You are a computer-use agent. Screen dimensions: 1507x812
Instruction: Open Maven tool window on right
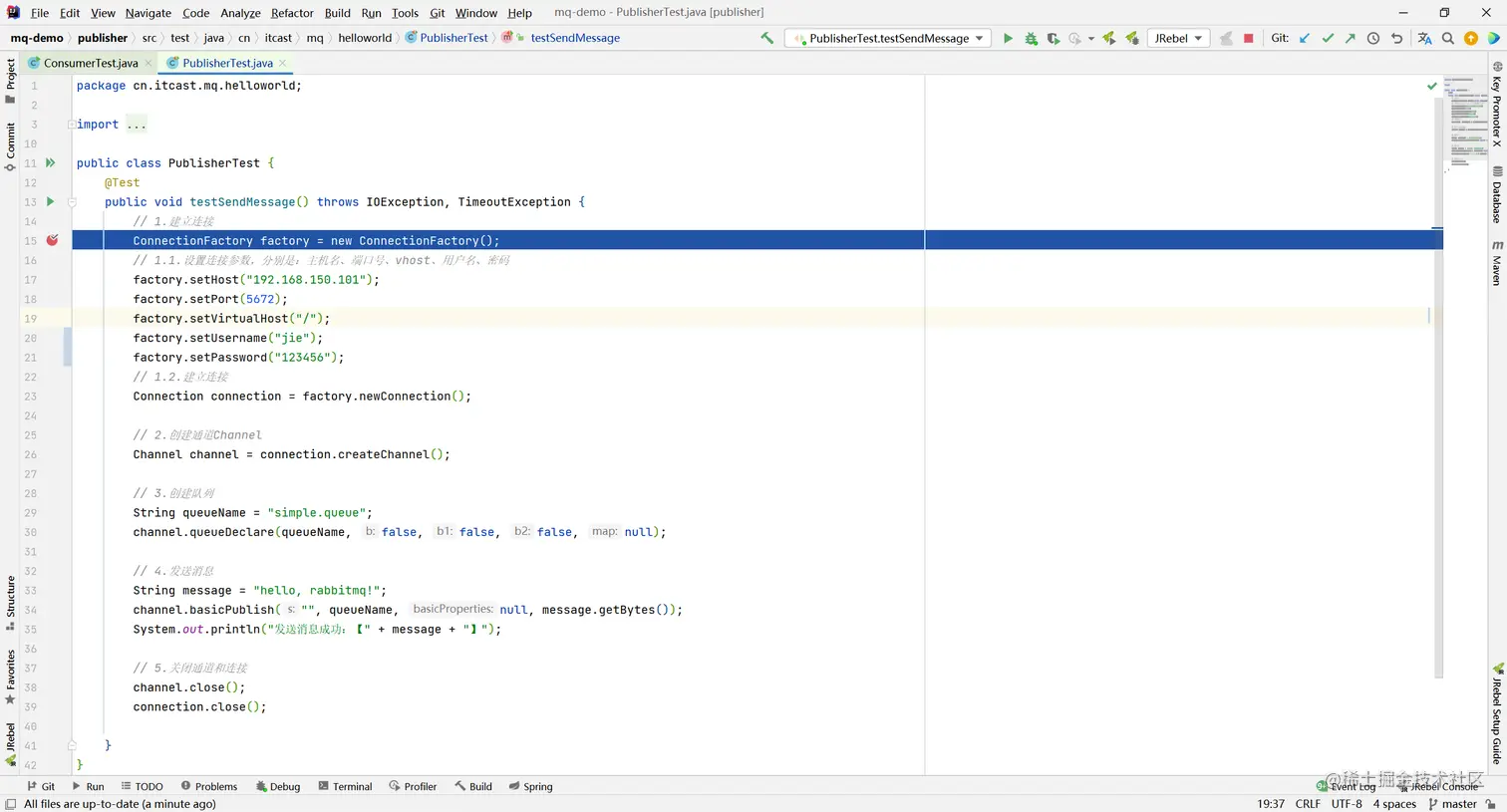[x=1497, y=263]
